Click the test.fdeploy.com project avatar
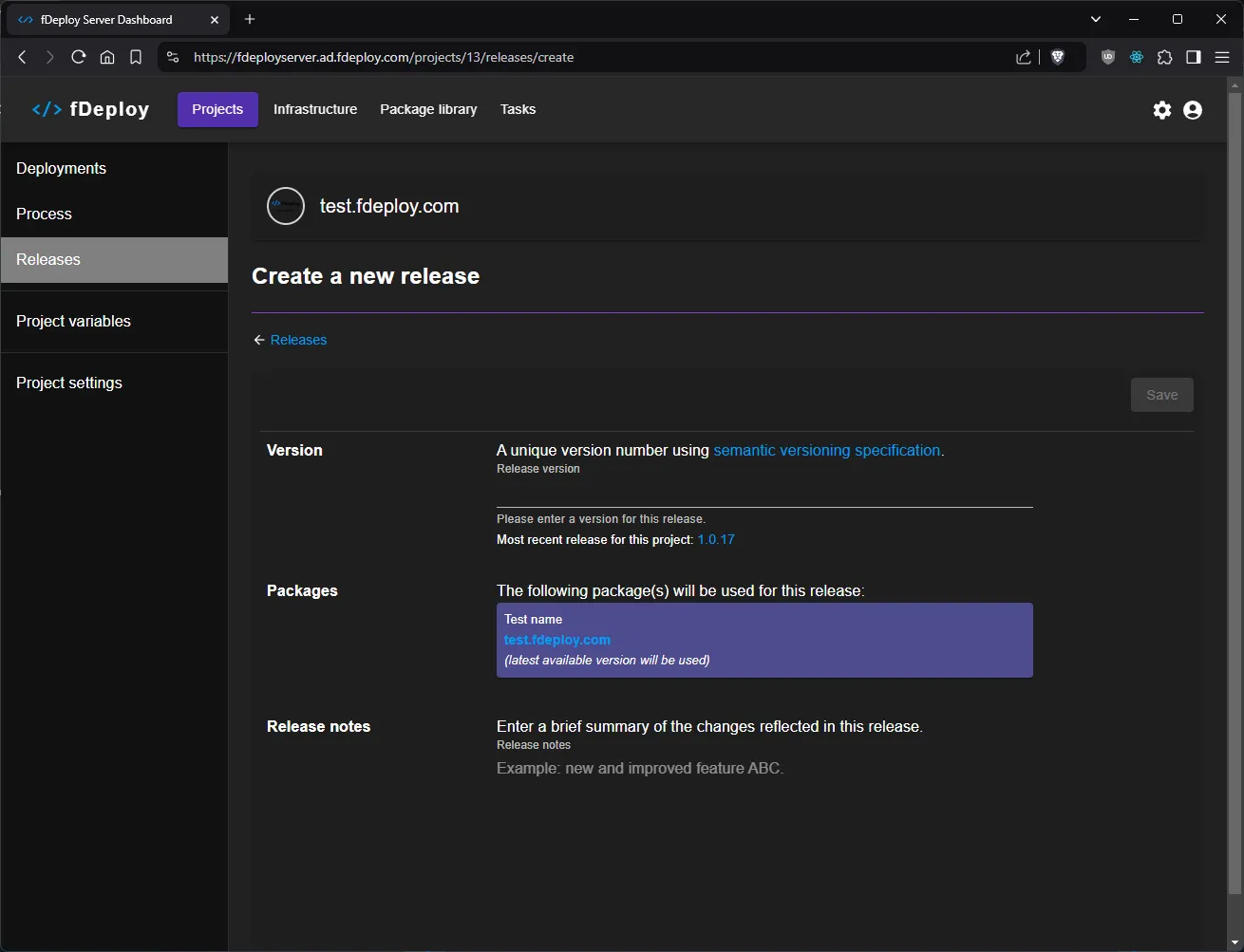The height and width of the screenshot is (952, 1244). click(285, 205)
